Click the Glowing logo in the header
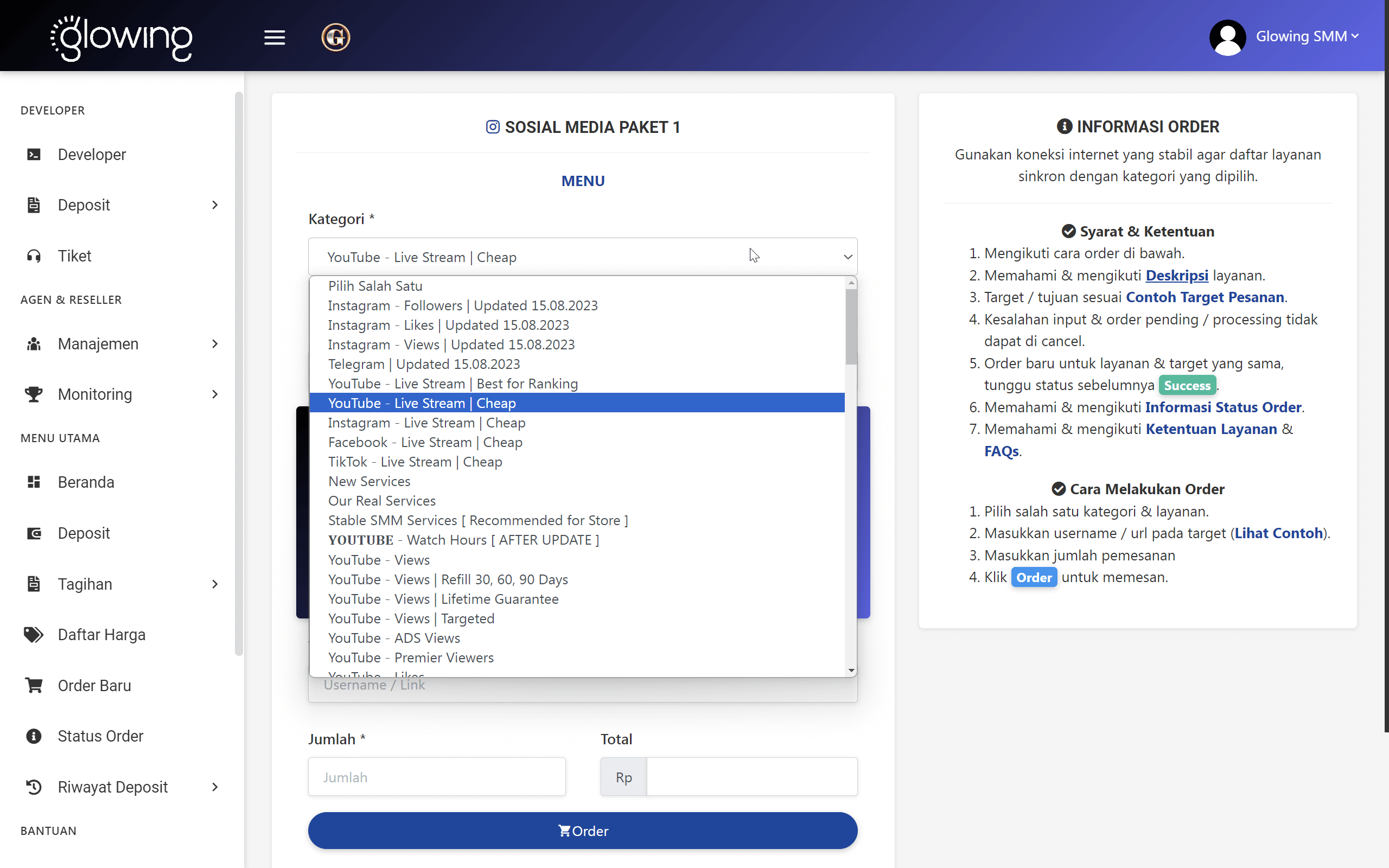 coord(121,39)
